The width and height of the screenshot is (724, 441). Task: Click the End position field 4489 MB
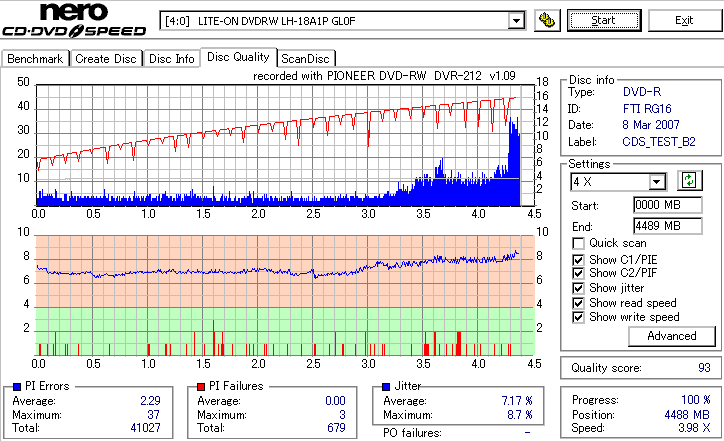668,226
